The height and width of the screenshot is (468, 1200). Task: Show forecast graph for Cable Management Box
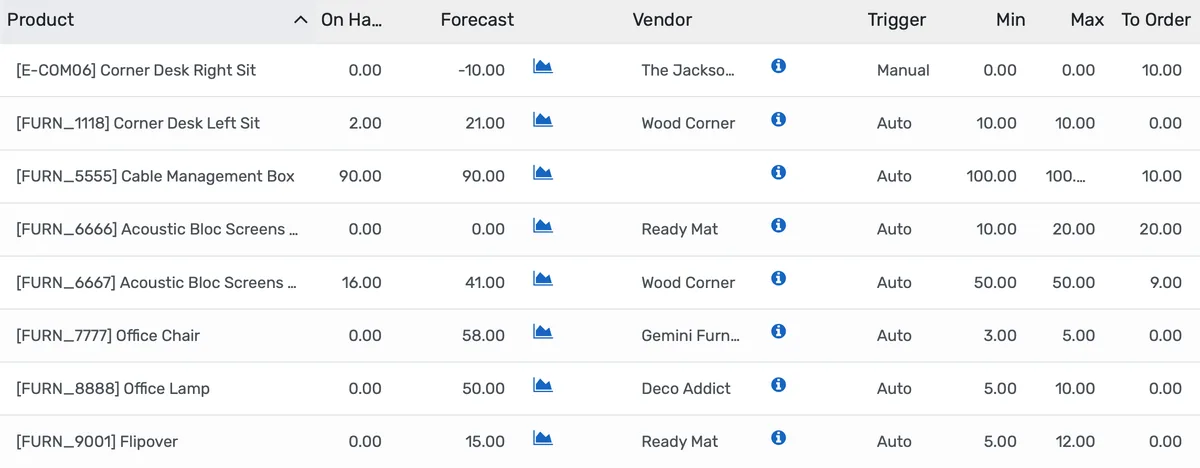(x=543, y=173)
